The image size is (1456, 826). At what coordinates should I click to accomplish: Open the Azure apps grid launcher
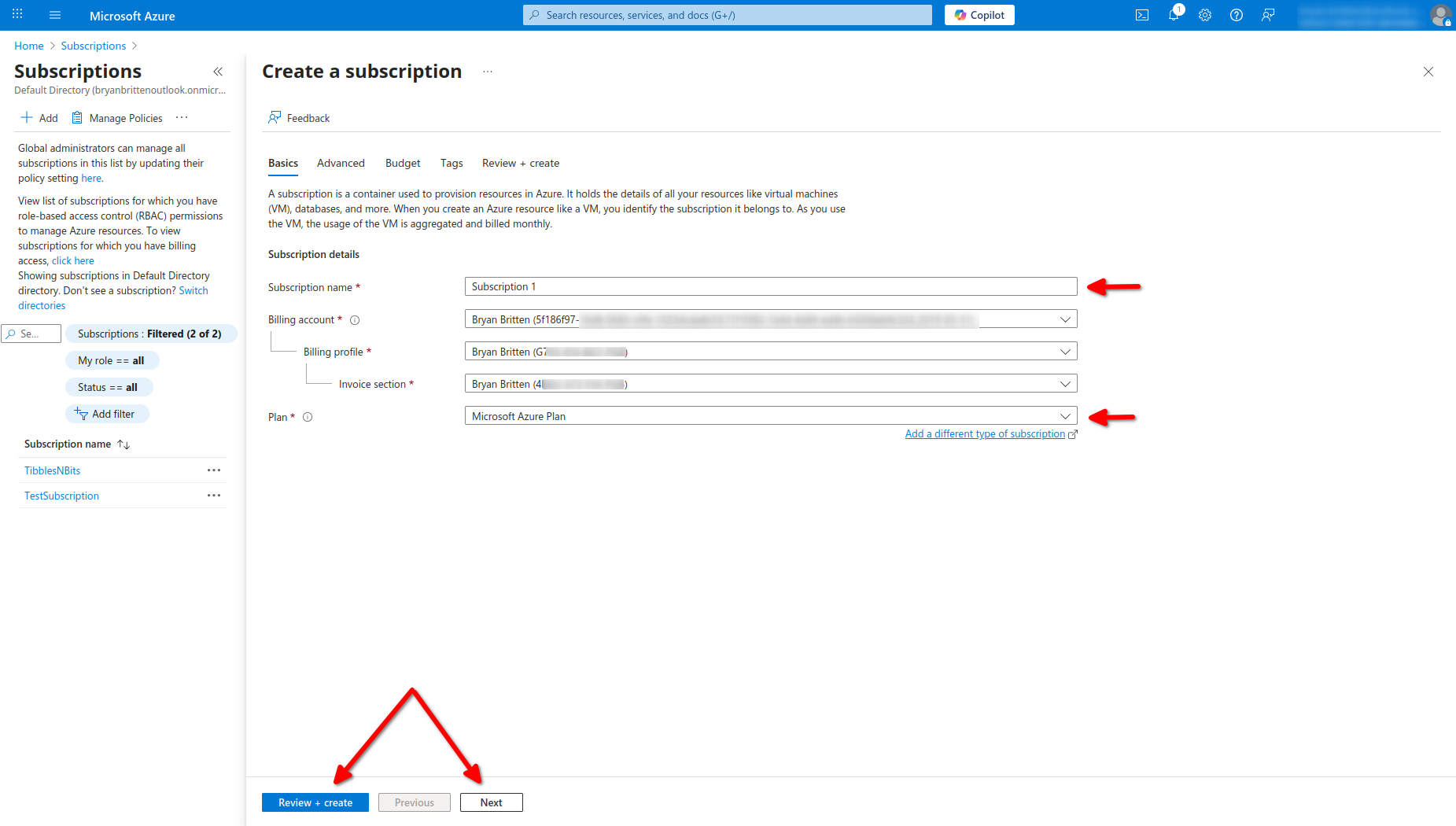17,15
